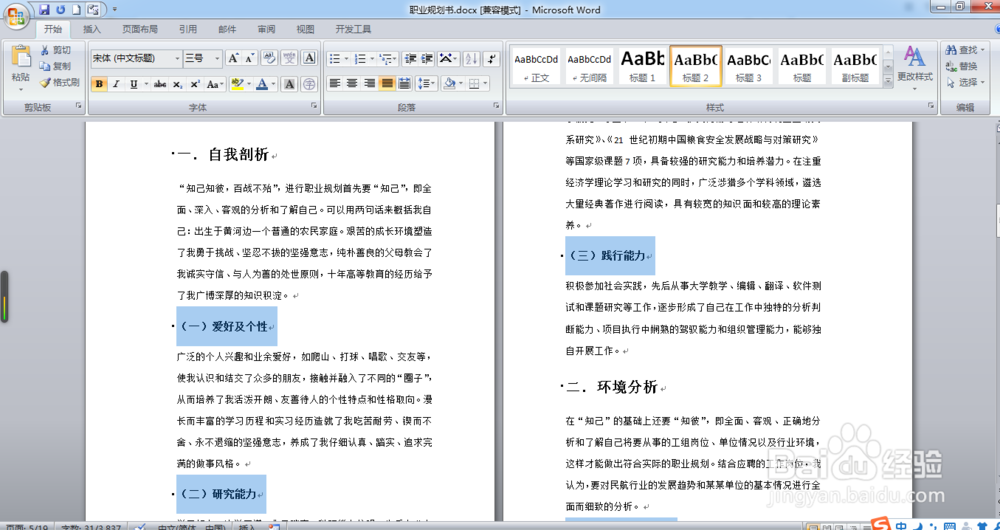The image size is (1000, 530).
Task: Toggle justify alignment
Action: [x=386, y=84]
